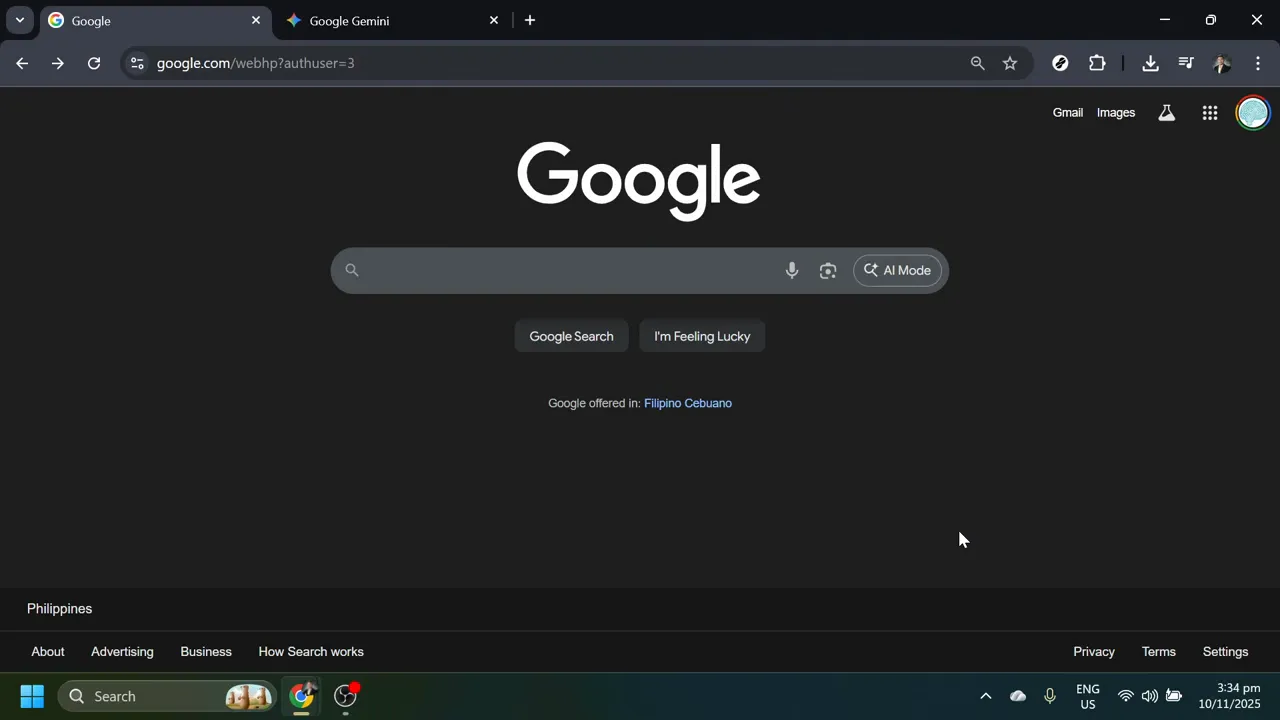Open OBS Studio from the taskbar

click(346, 696)
